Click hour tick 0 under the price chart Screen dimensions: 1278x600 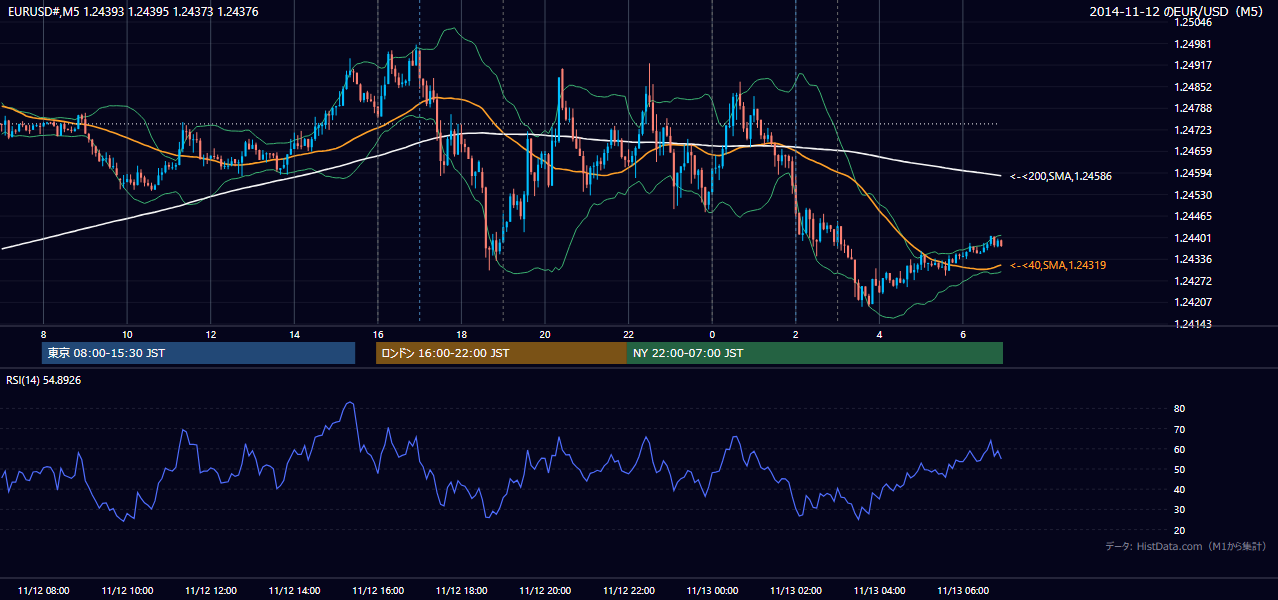(x=712, y=334)
